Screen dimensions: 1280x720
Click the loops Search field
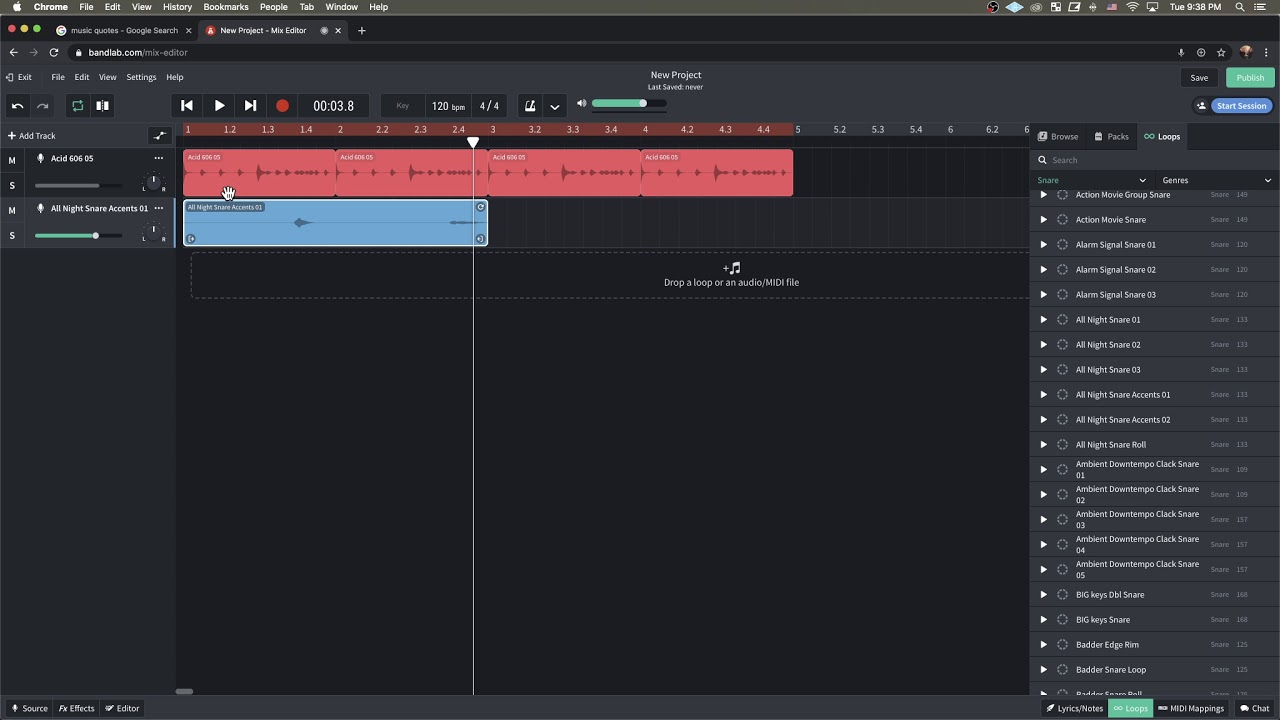coord(1155,160)
